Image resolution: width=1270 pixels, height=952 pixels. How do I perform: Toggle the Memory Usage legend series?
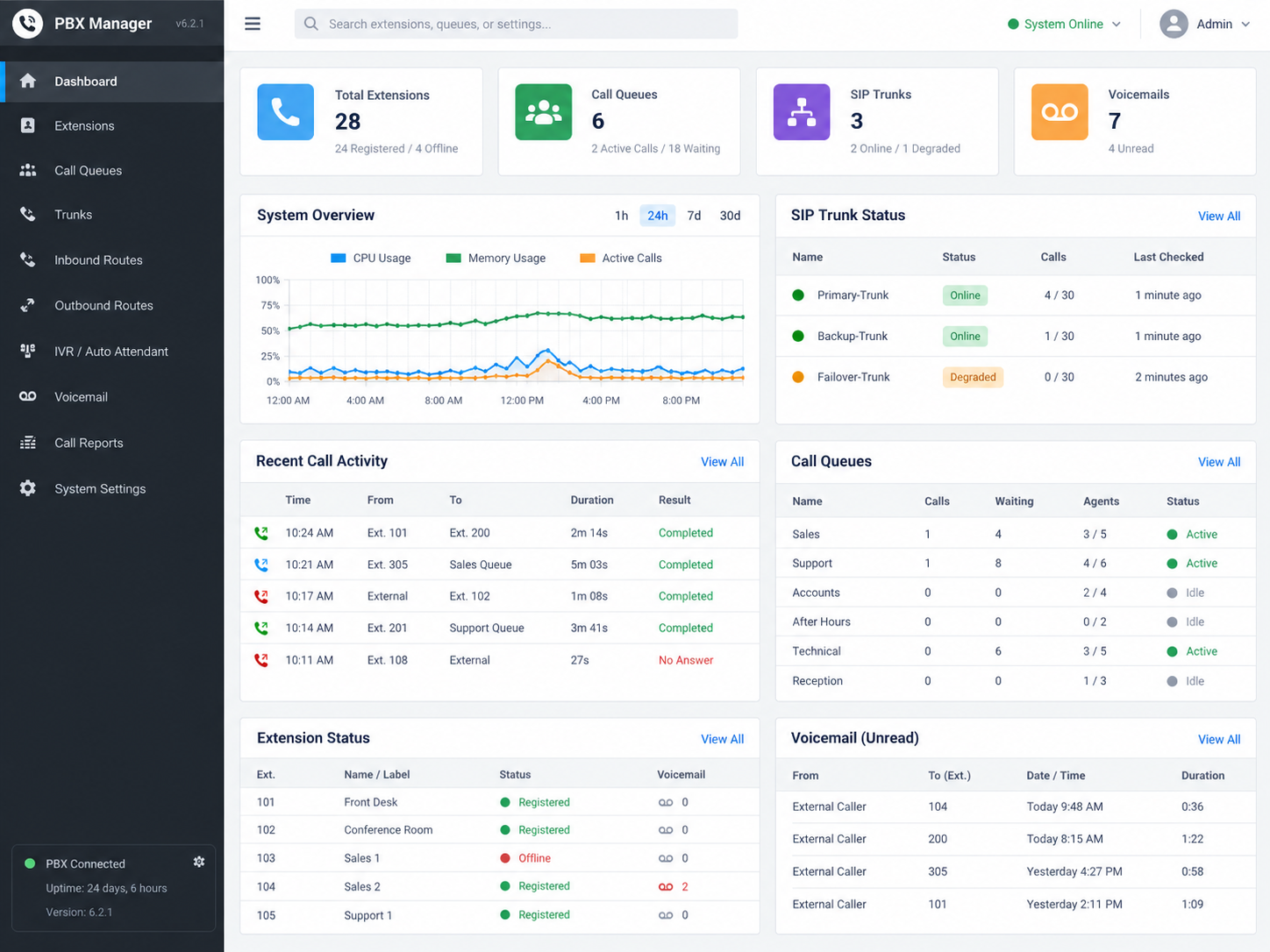(496, 258)
